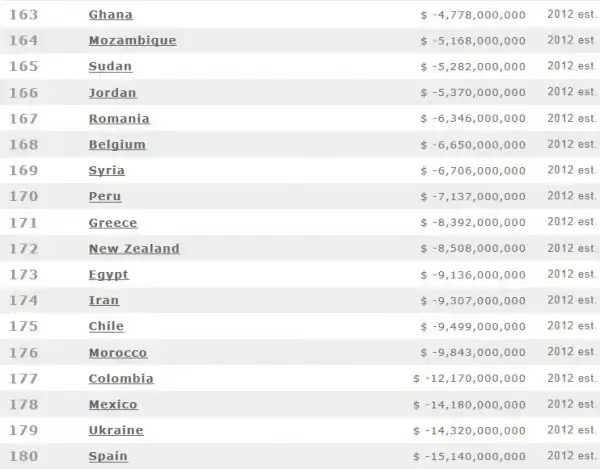Open the Greece country page
Screen dimensions: 600x469
(x=113, y=223)
